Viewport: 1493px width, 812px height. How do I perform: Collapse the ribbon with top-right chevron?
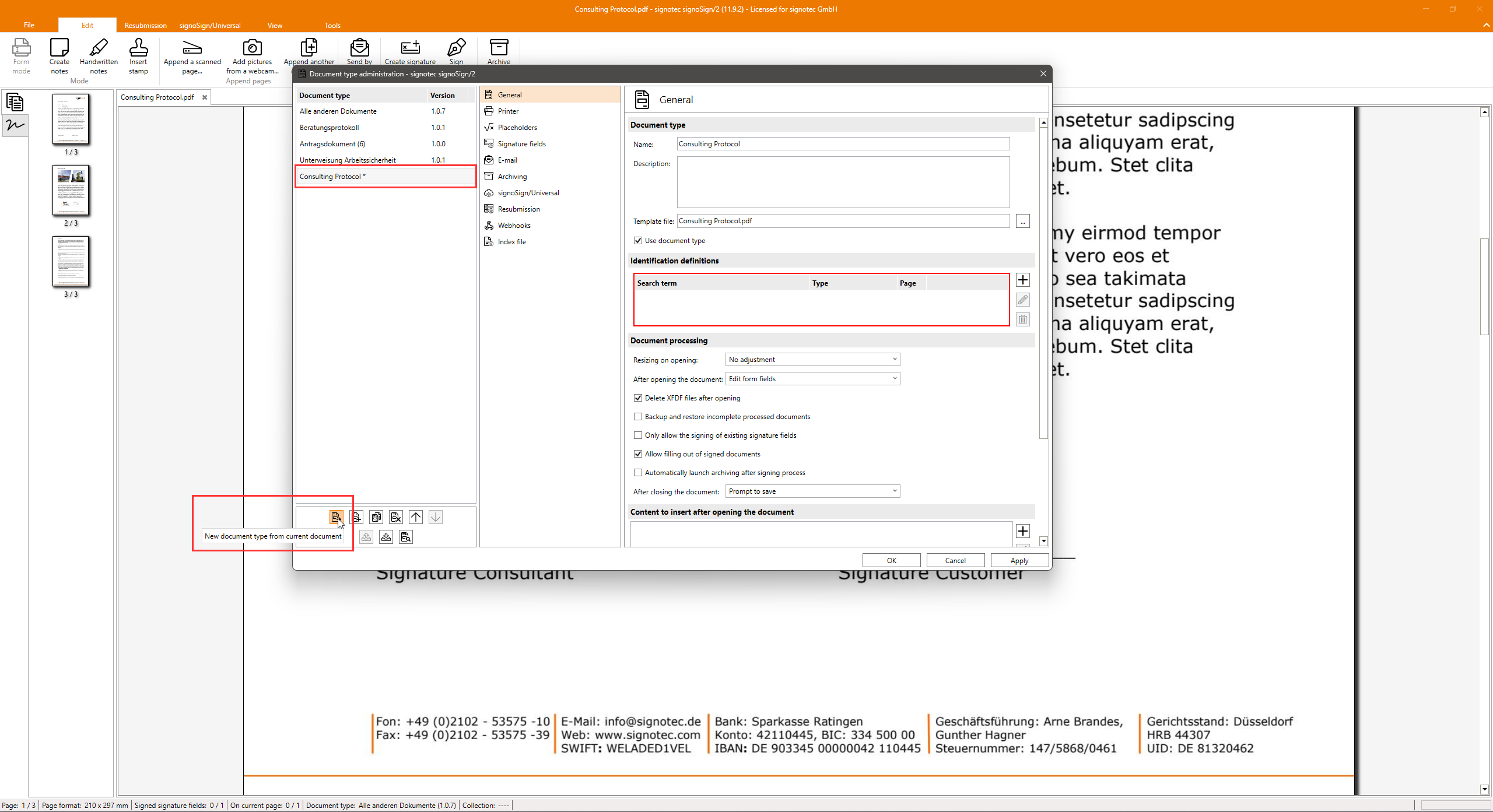point(1486,25)
